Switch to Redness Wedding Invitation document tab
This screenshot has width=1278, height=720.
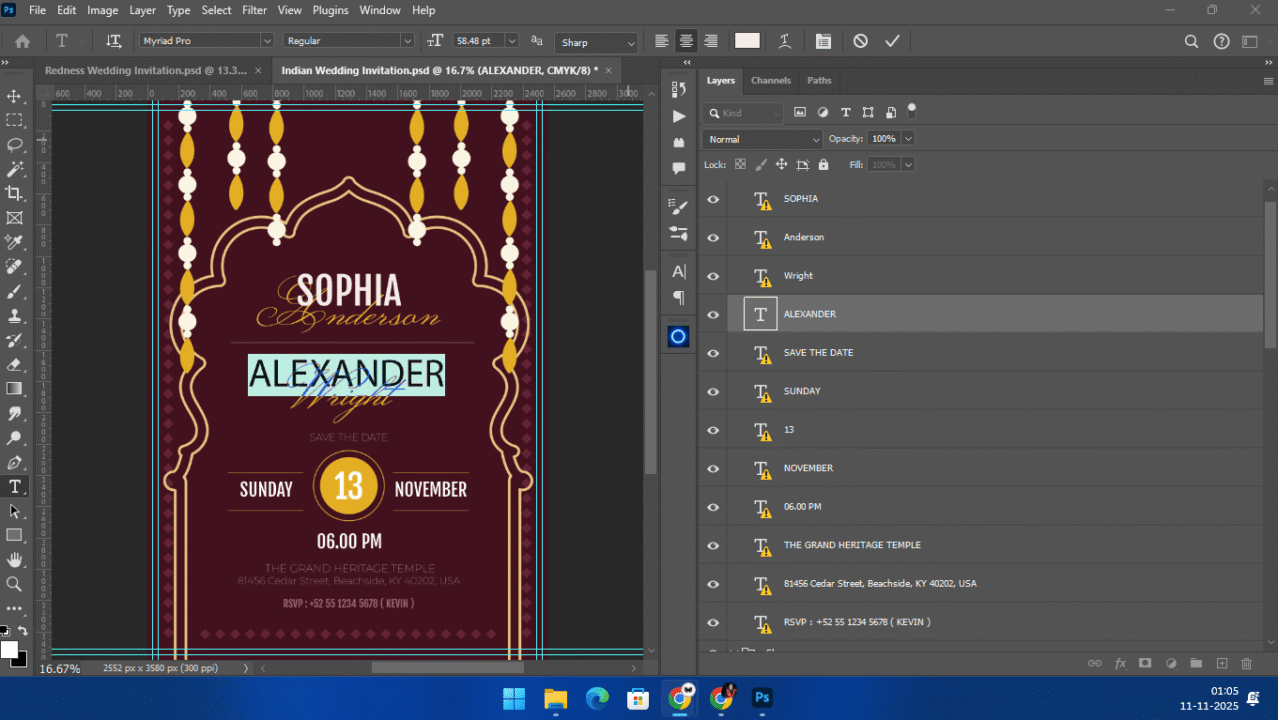coord(145,71)
